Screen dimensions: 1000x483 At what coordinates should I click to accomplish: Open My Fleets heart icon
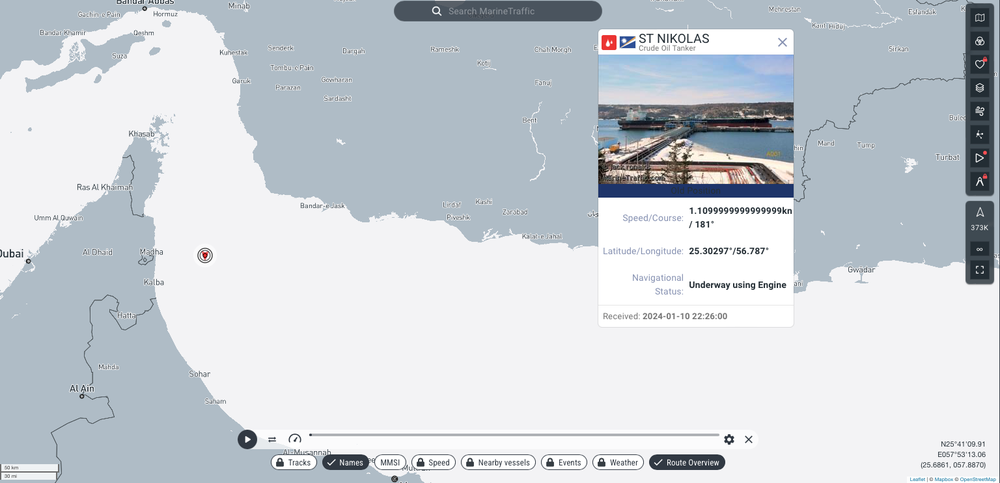(x=980, y=64)
